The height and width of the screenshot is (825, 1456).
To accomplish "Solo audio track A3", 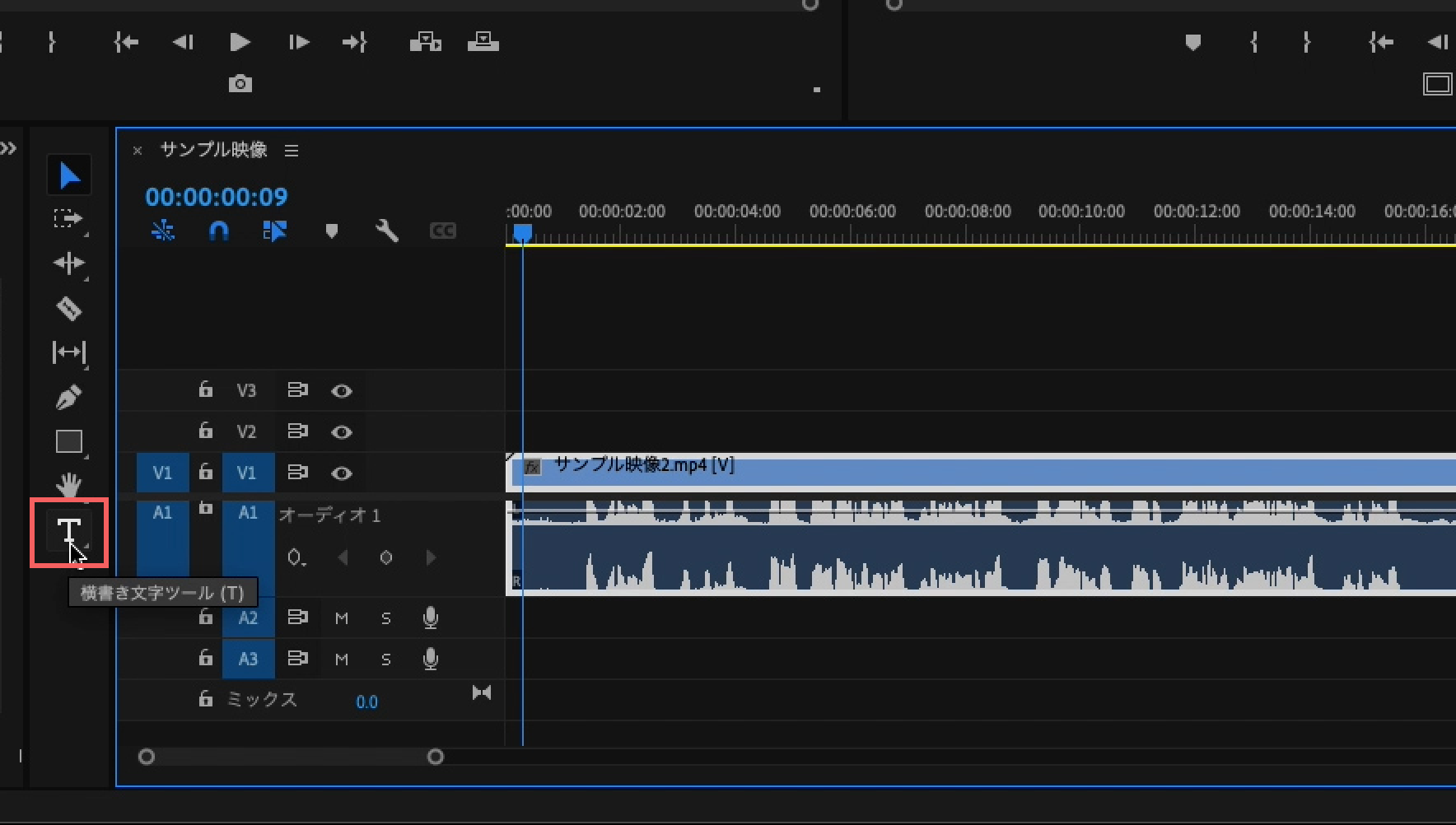I will point(385,660).
